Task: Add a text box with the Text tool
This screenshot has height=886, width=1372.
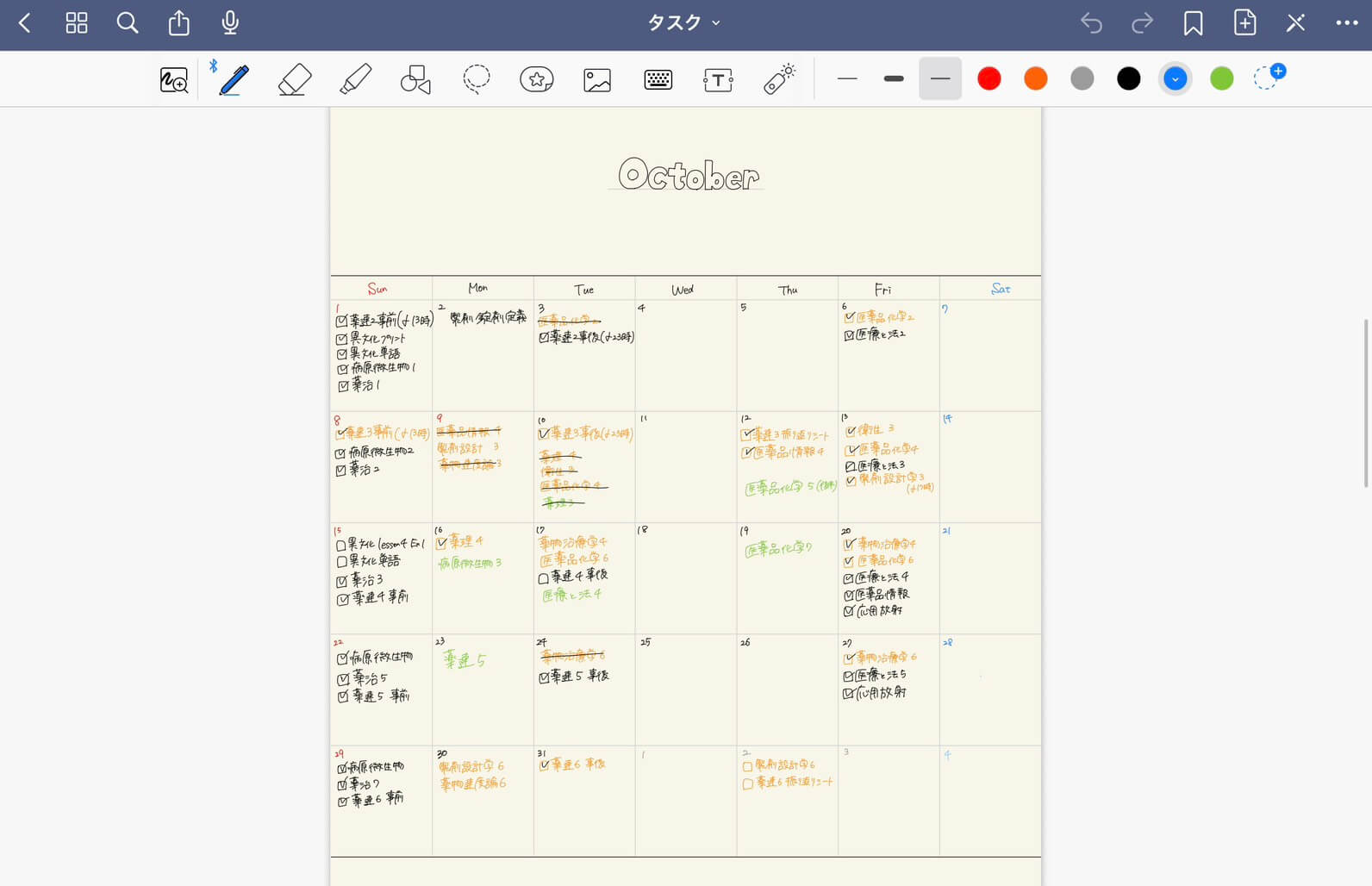Action: tap(718, 79)
